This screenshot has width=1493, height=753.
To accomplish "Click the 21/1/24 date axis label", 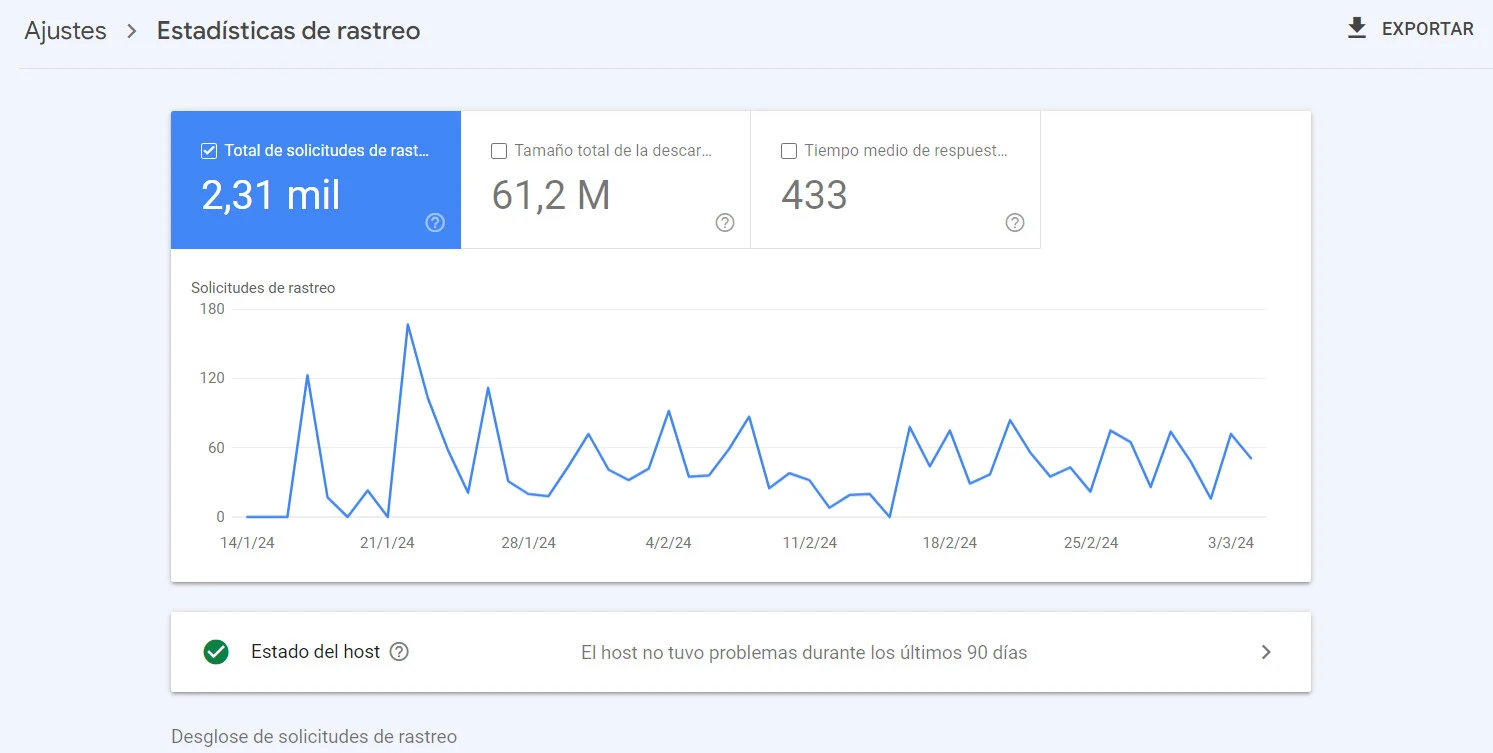I will (x=387, y=543).
